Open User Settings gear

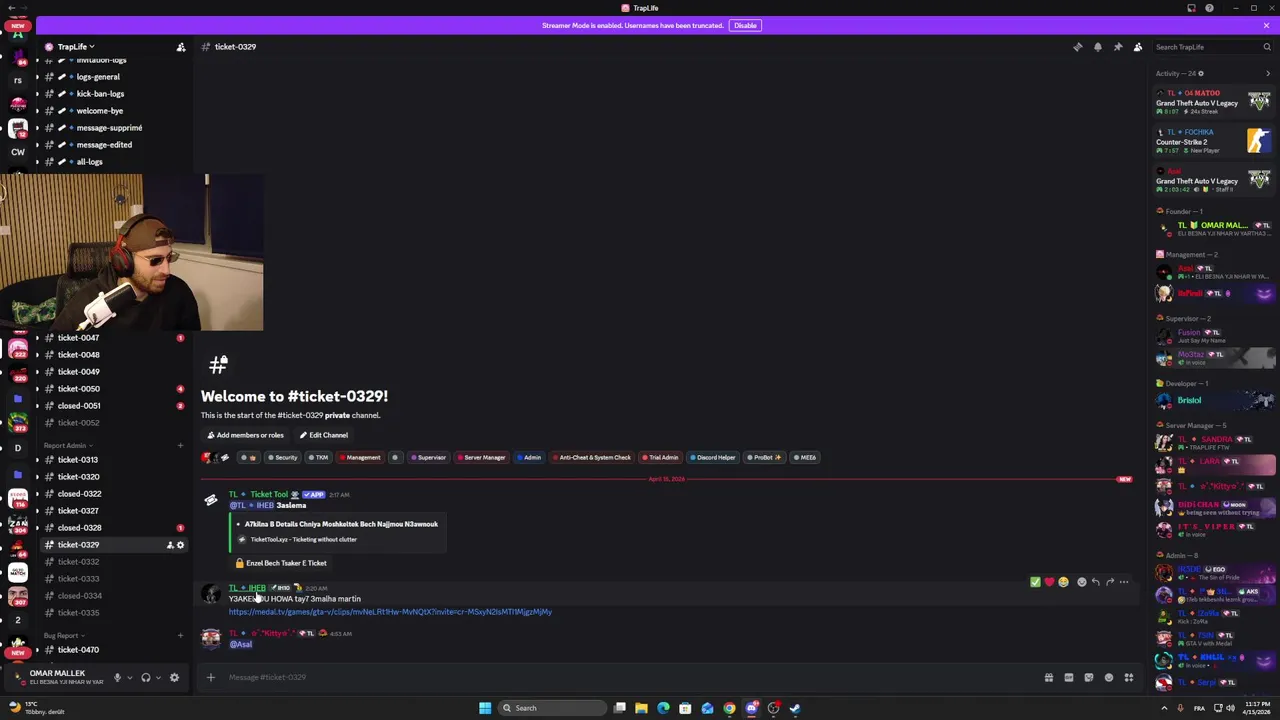174,678
